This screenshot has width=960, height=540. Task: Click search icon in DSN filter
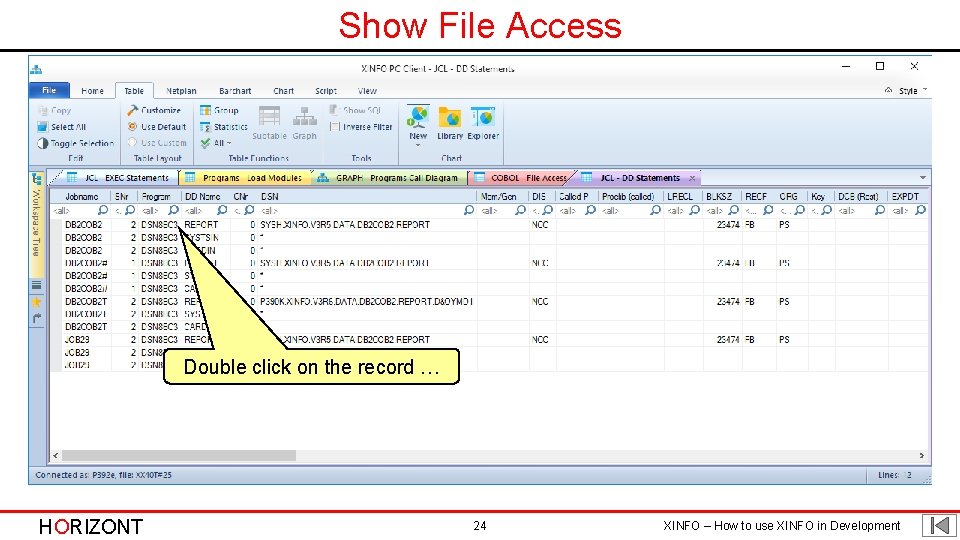click(x=469, y=210)
